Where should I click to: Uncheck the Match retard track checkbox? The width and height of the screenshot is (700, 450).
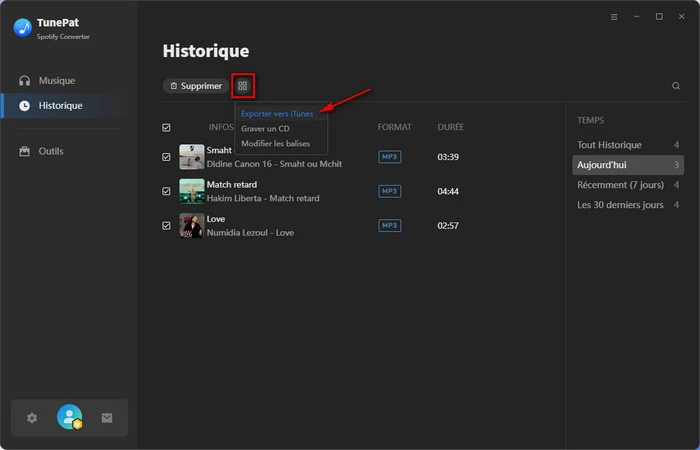click(x=166, y=191)
